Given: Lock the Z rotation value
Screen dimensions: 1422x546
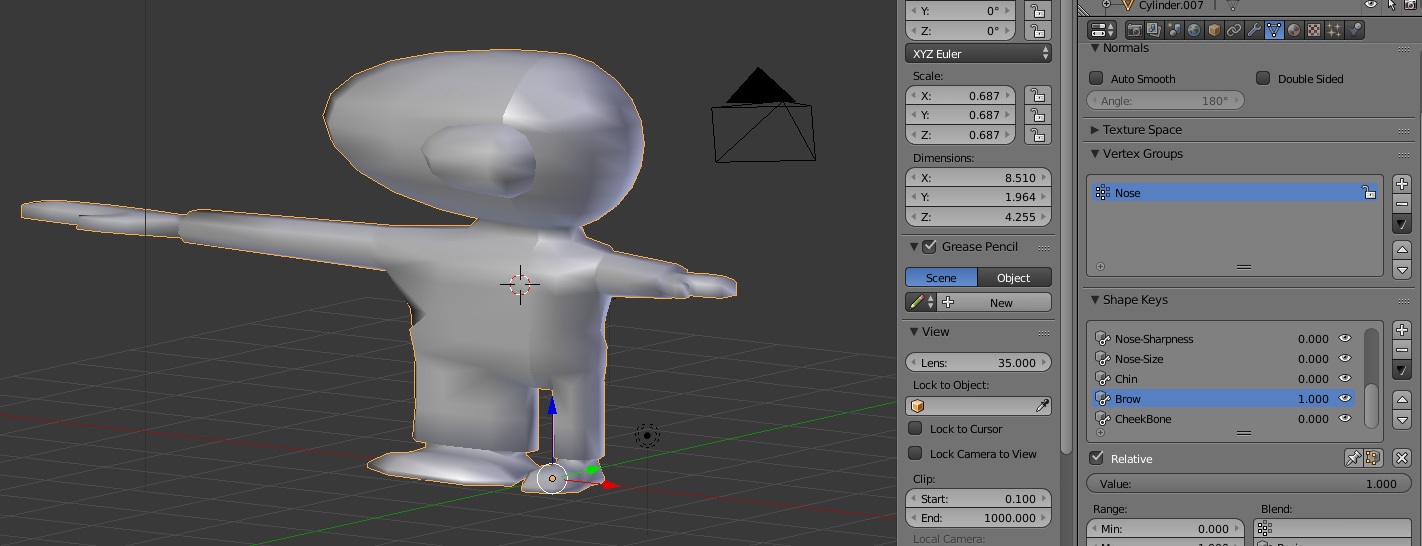Looking at the screenshot, I should [1037, 31].
